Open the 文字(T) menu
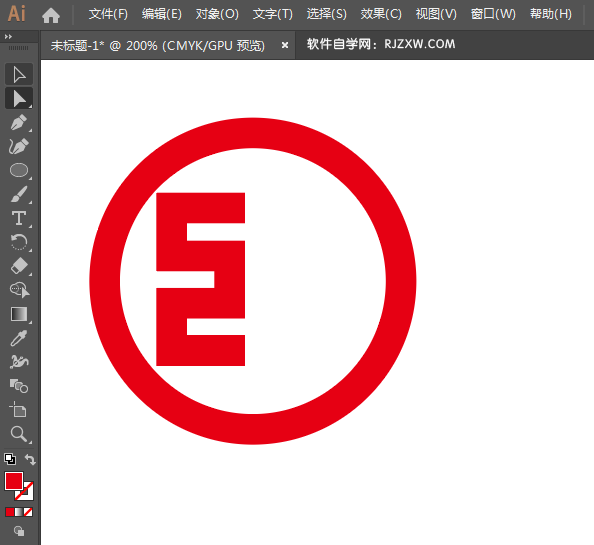This screenshot has width=594, height=545. pos(273,14)
